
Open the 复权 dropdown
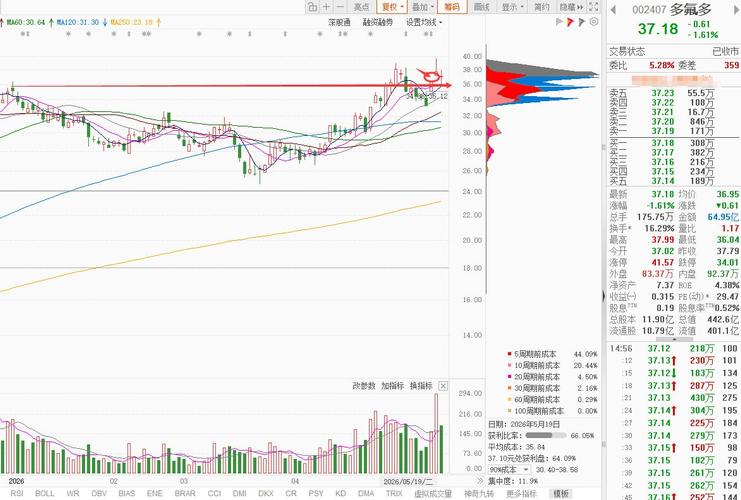392,7
